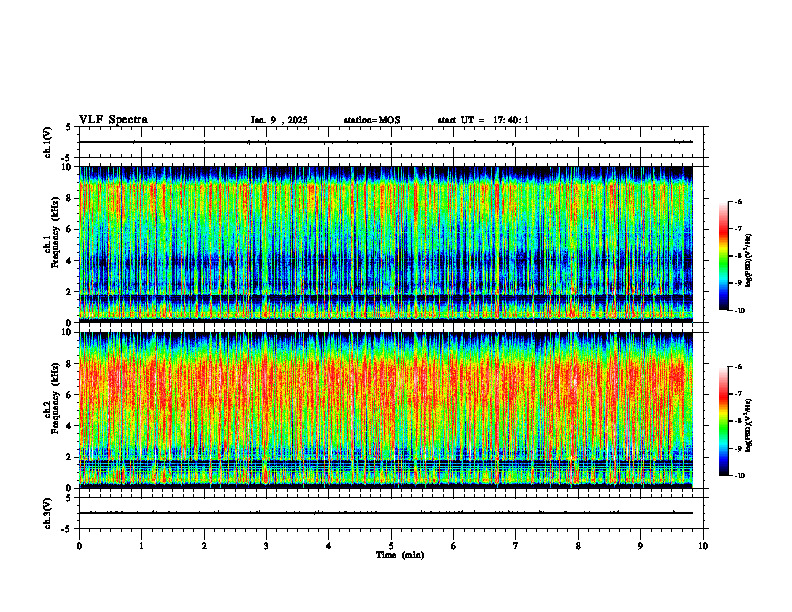Click the "-5" tick of ch.1(V) axis
792x612 pixels.
pos(68,158)
